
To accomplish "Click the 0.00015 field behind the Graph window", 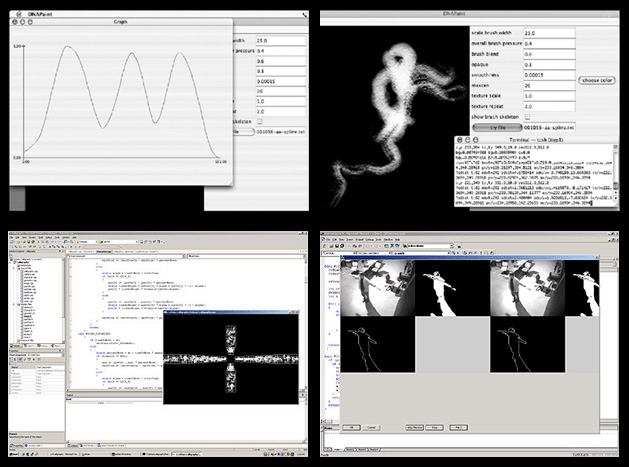I will (281, 81).
